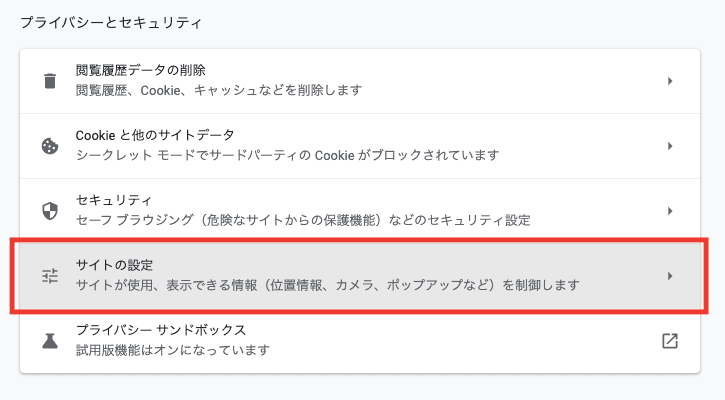The width and height of the screenshot is (725, 400).
Task: Click the flask icon for プライバシー サンドボックス
Action: (50, 341)
